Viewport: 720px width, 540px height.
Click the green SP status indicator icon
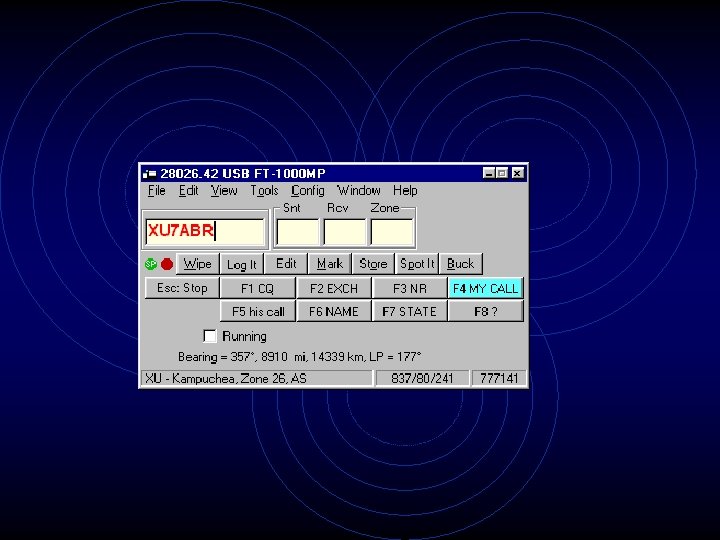pyautogui.click(x=151, y=264)
